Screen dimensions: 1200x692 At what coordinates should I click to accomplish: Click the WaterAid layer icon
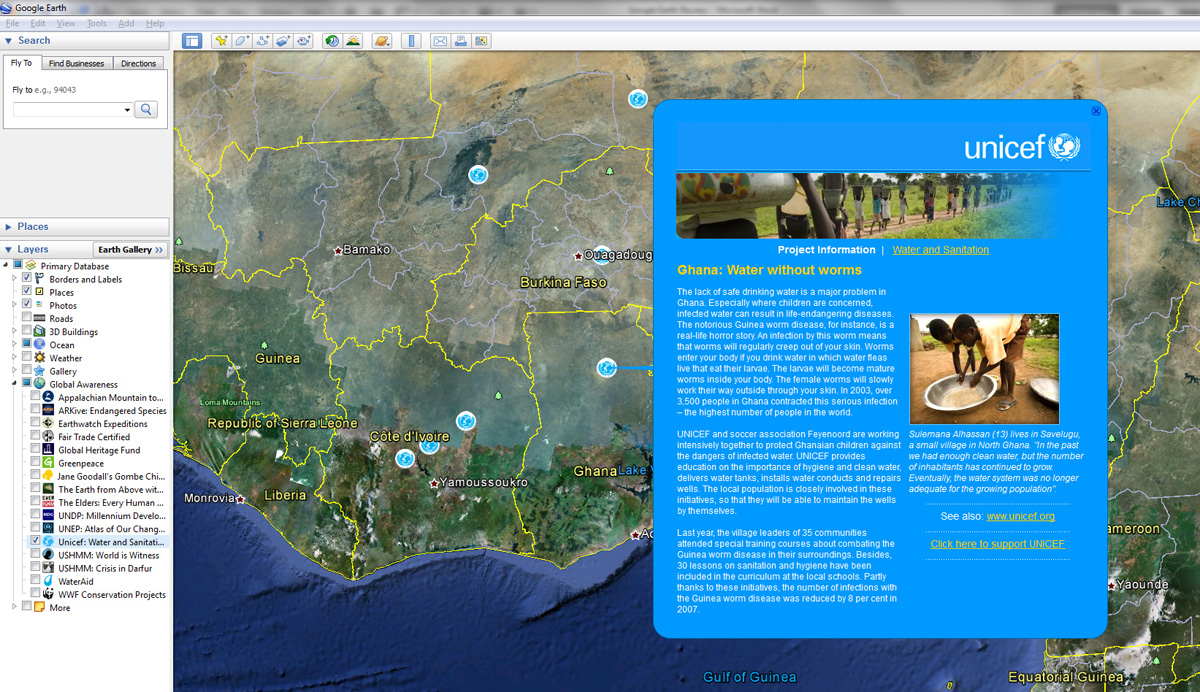tap(49, 581)
